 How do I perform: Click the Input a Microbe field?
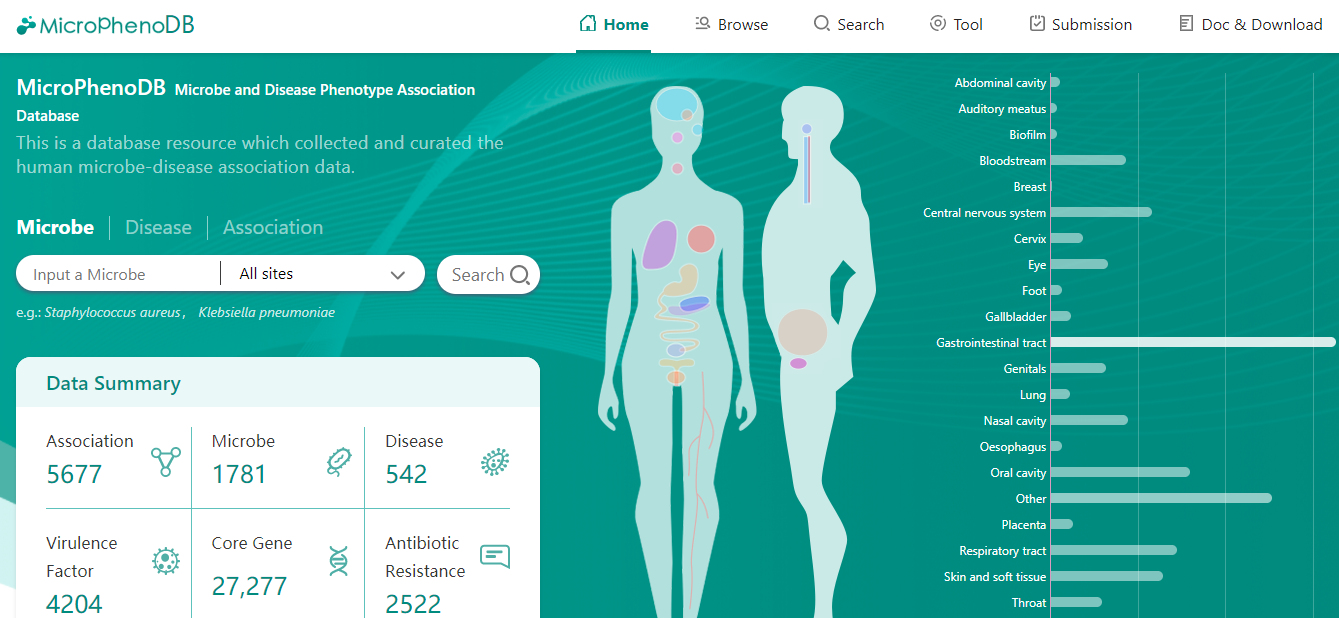coord(120,274)
